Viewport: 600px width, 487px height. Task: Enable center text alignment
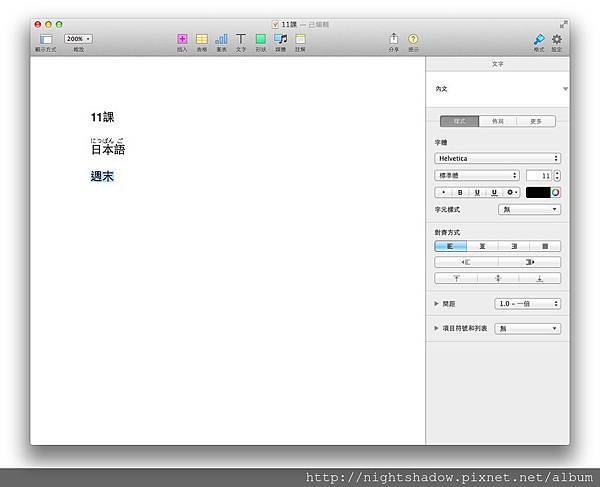click(x=482, y=246)
